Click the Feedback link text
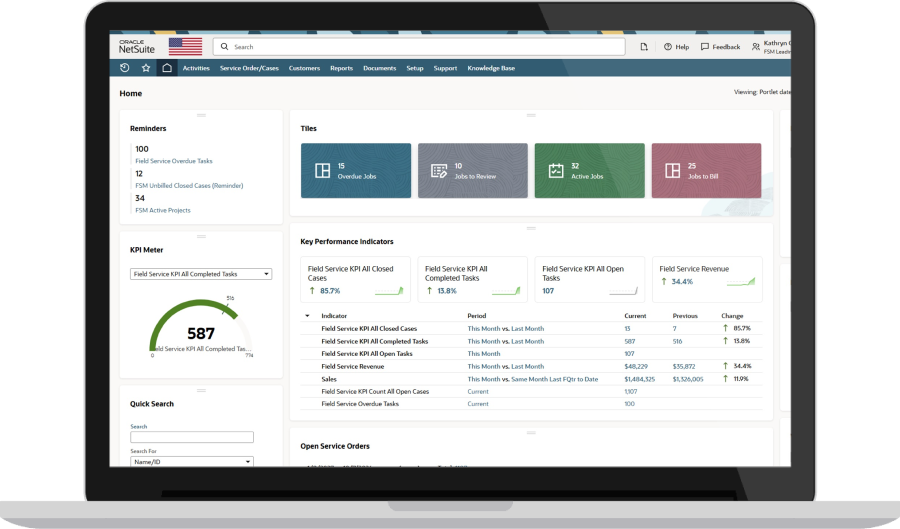This screenshot has height=529, width=900. click(726, 47)
